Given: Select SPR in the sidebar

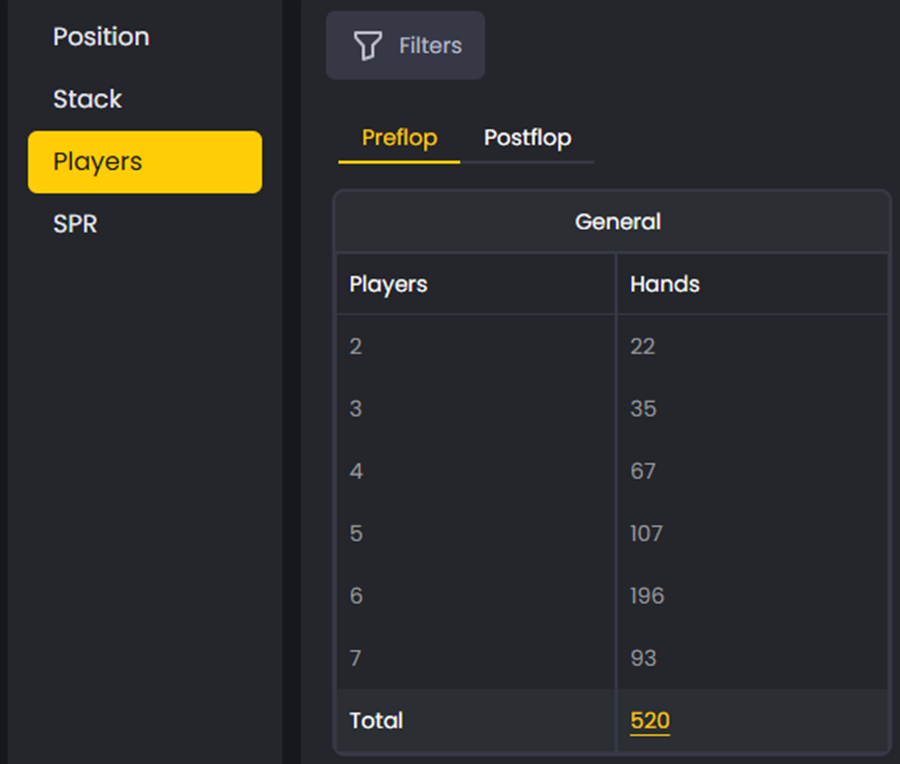Looking at the screenshot, I should [x=74, y=224].
